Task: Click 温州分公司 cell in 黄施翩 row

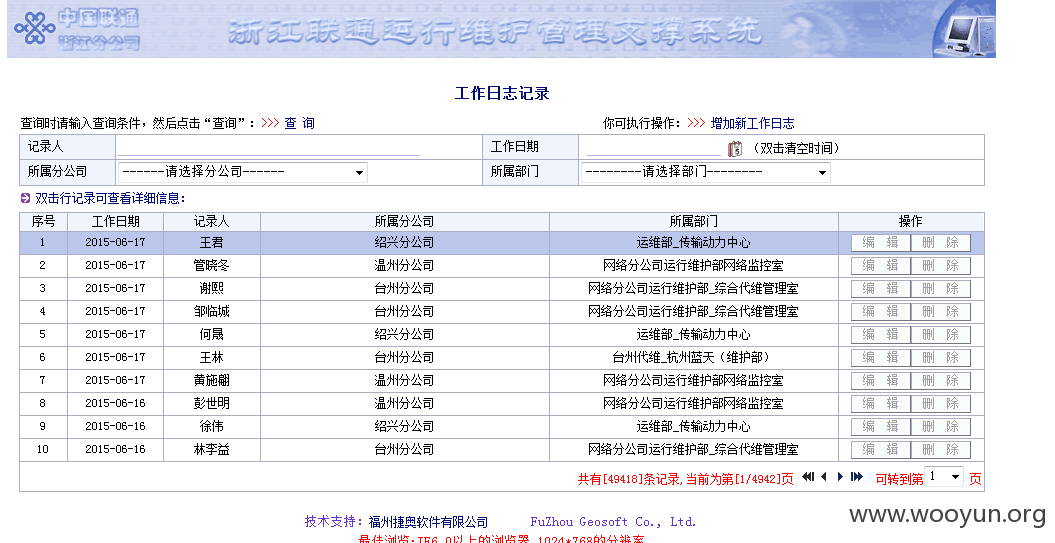Action: pos(404,380)
